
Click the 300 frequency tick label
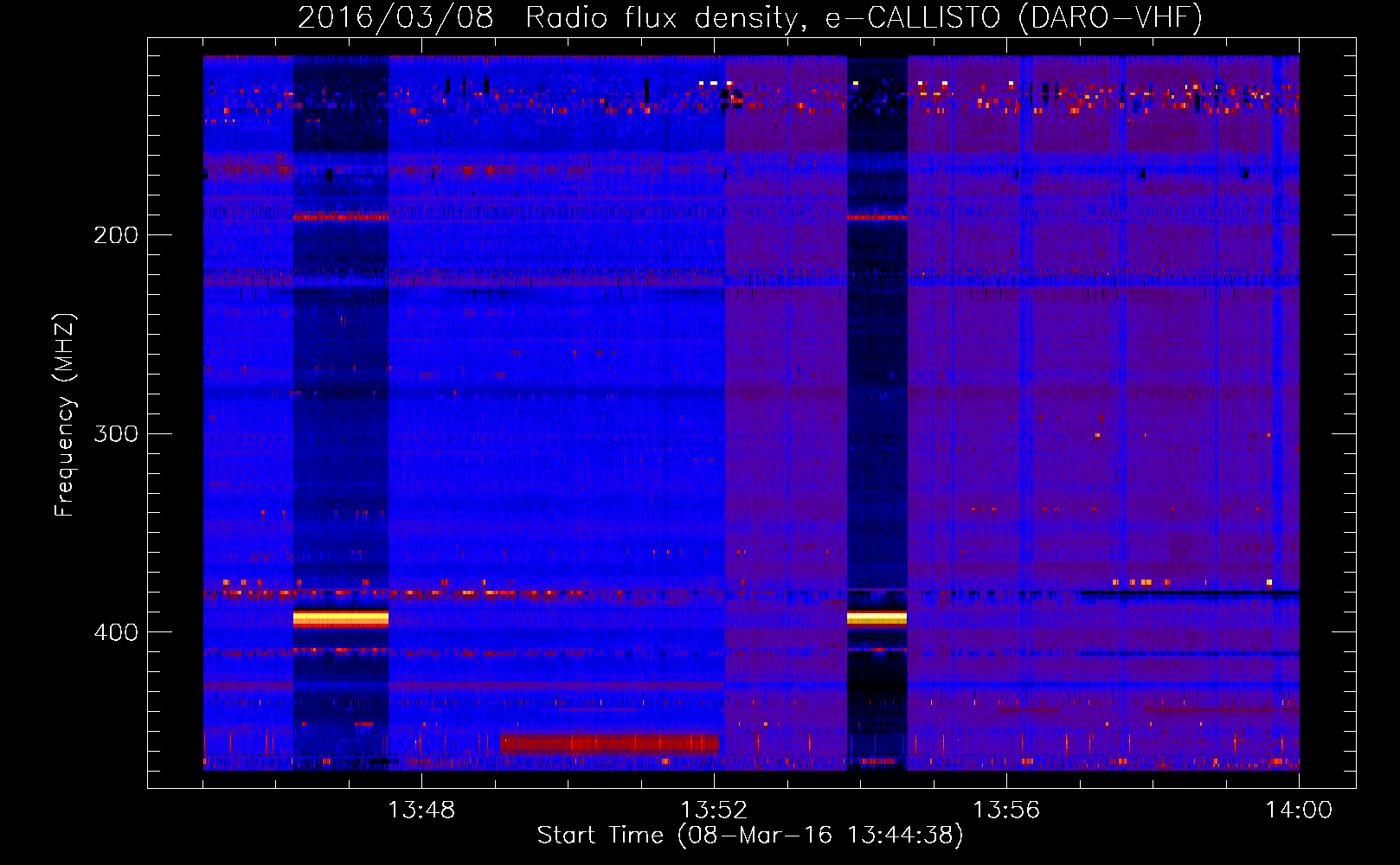click(x=116, y=433)
